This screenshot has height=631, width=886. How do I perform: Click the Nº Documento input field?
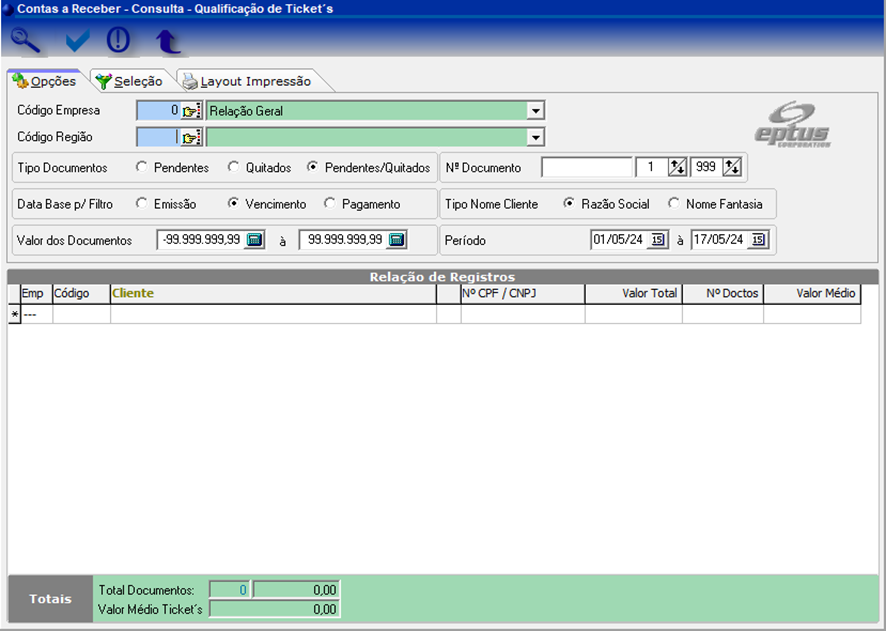(x=587, y=168)
